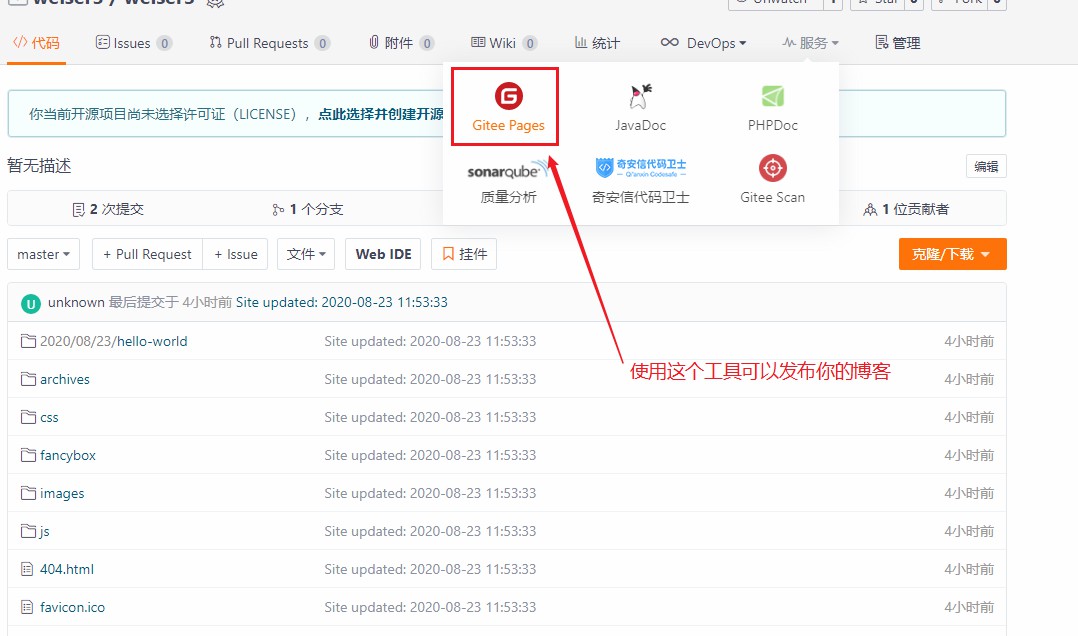The image size is (1078, 636).
Task: Open the latest commit message beside unknown
Action: pos(342,303)
